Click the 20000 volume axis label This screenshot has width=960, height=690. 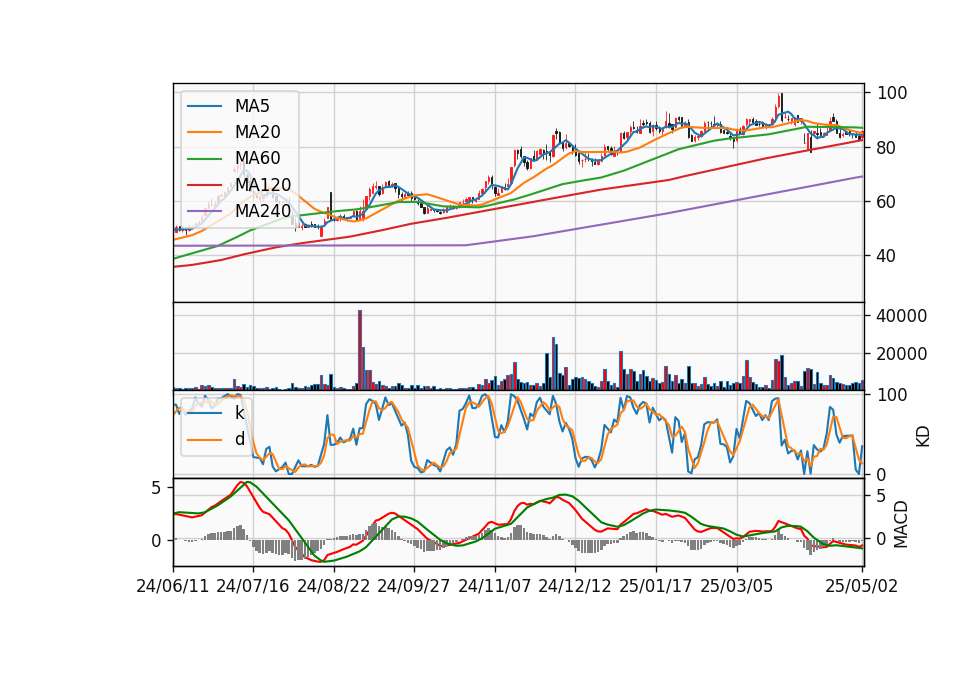tap(902, 354)
